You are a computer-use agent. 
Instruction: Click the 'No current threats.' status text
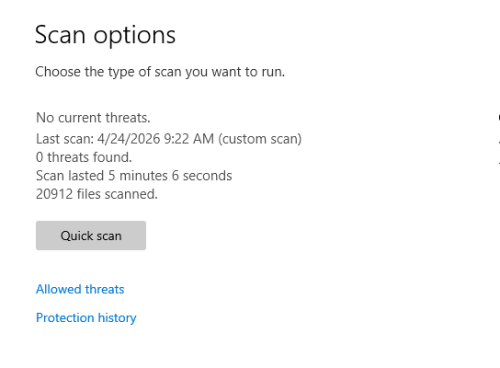click(x=93, y=118)
